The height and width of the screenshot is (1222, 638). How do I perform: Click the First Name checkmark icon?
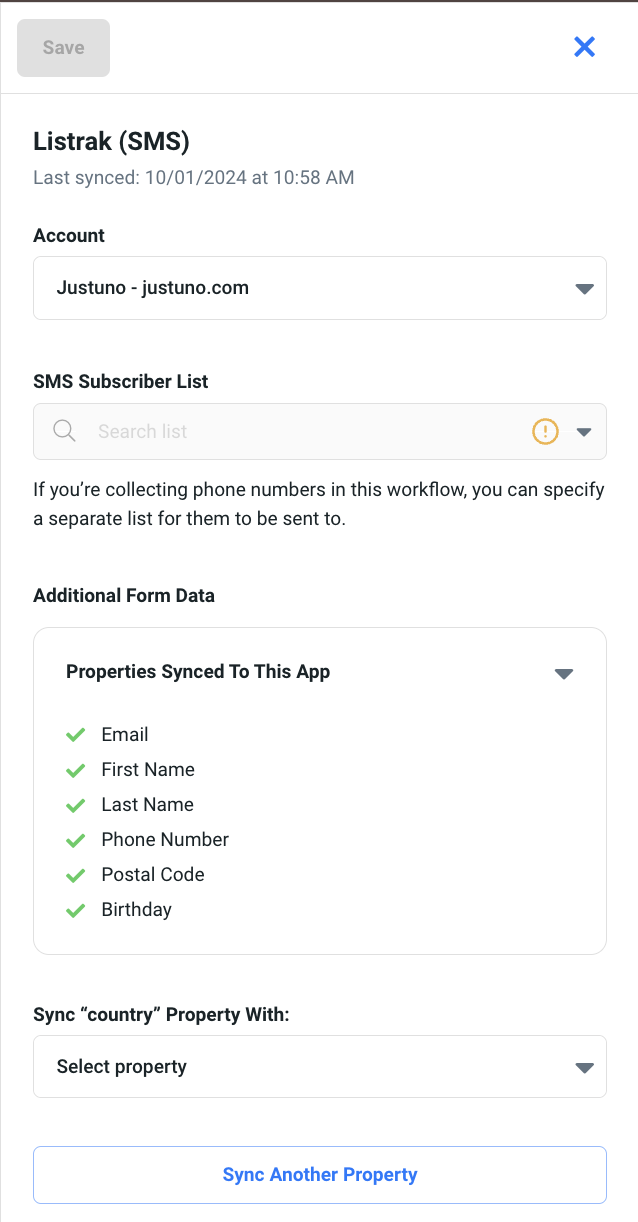coord(75,770)
